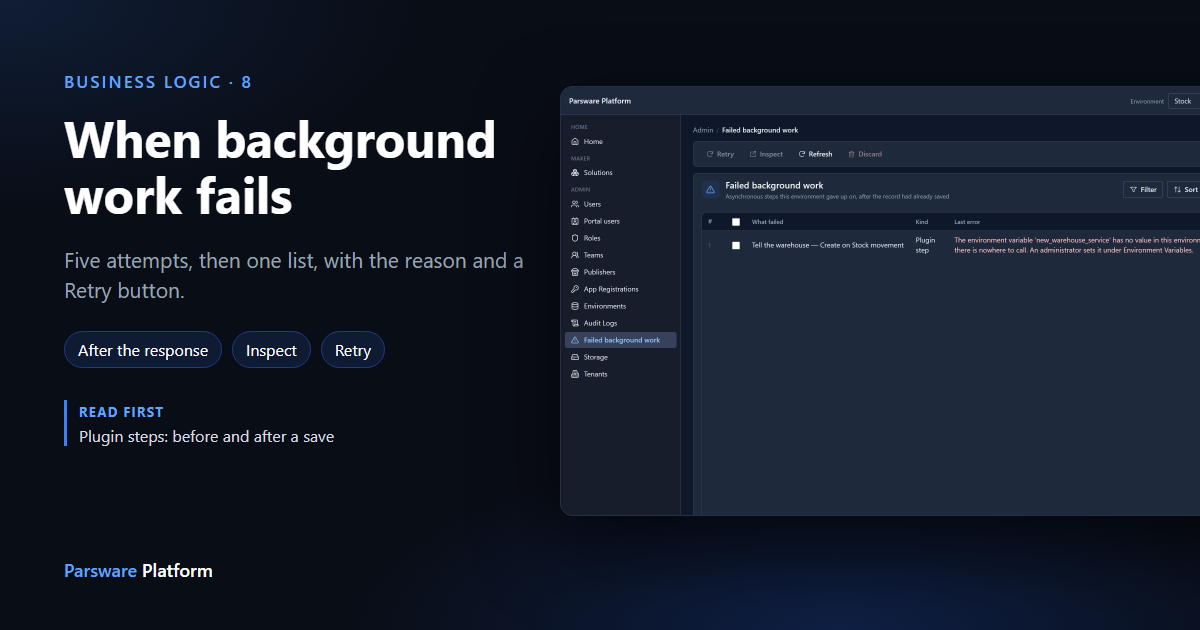Open Publishers via its storefront icon
The image size is (1200, 630).
coord(574,272)
